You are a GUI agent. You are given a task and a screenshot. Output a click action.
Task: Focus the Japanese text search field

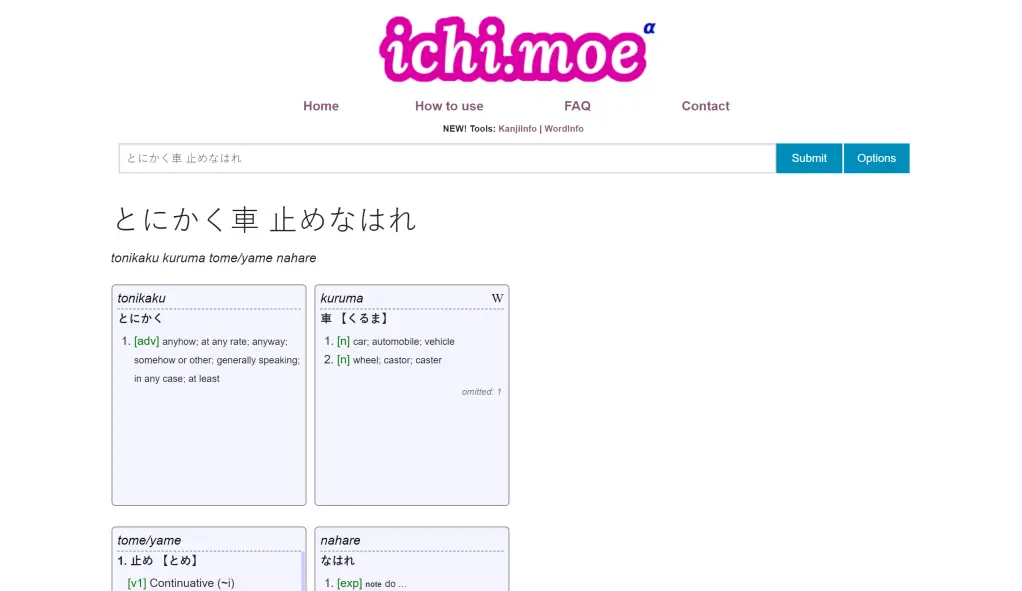click(446, 158)
